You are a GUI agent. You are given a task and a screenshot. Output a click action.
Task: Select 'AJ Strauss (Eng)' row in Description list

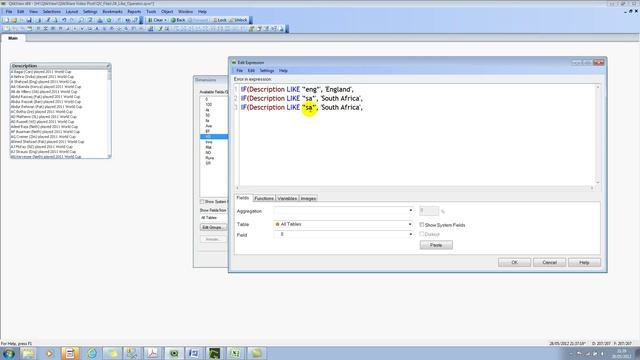click(x=59, y=152)
